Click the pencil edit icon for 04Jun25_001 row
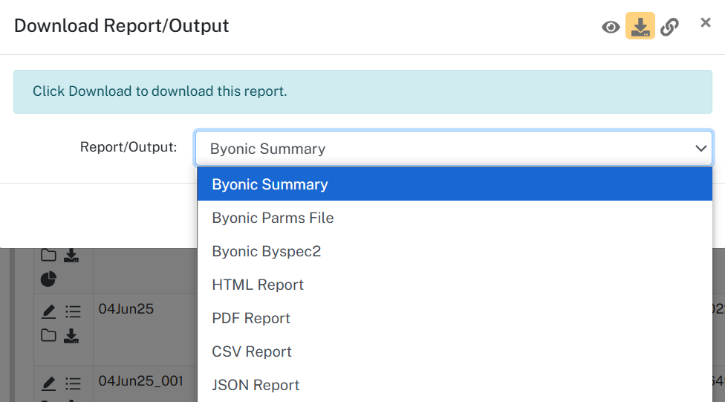This screenshot has height=402, width=725. click(x=49, y=383)
